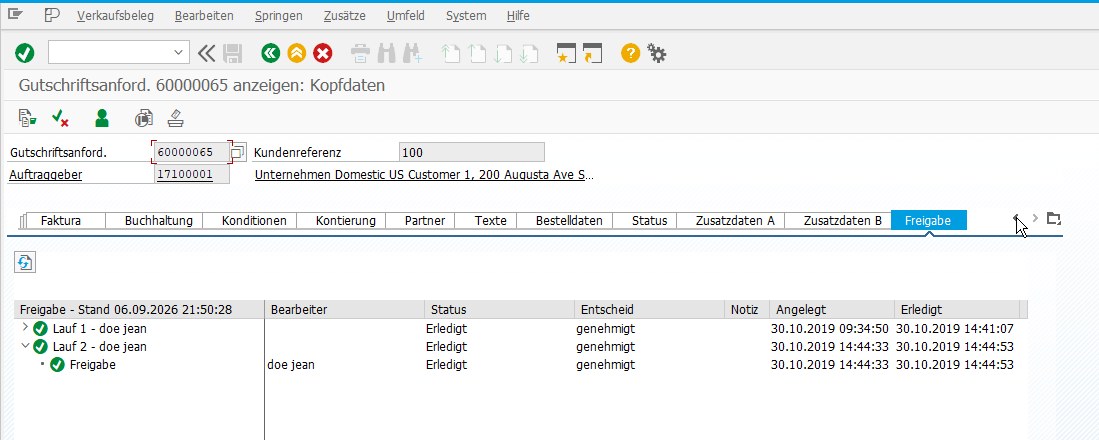Click the Save floppy disk icon
Screen dimensions: 1099x440
233,53
